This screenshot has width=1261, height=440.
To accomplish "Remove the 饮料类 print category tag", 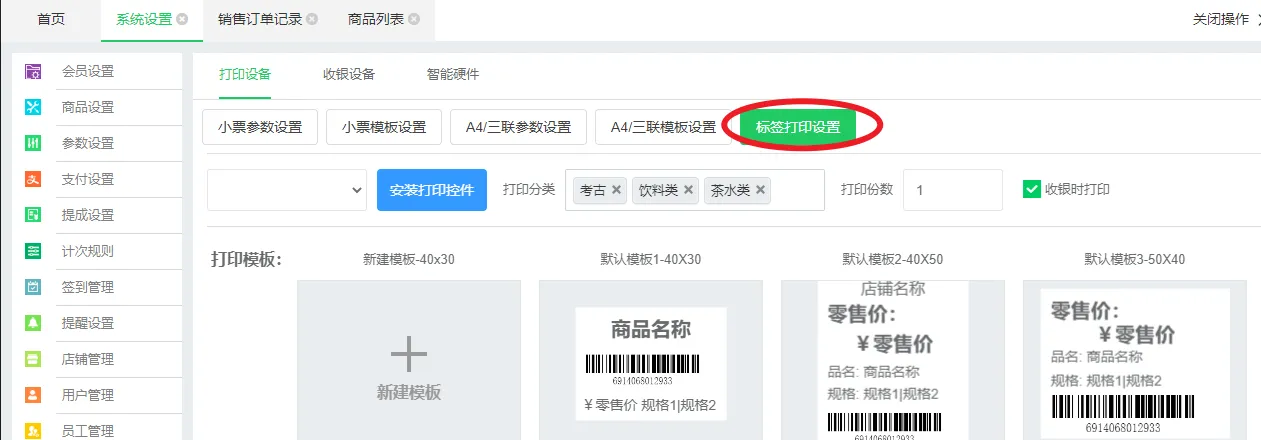I will [x=689, y=190].
